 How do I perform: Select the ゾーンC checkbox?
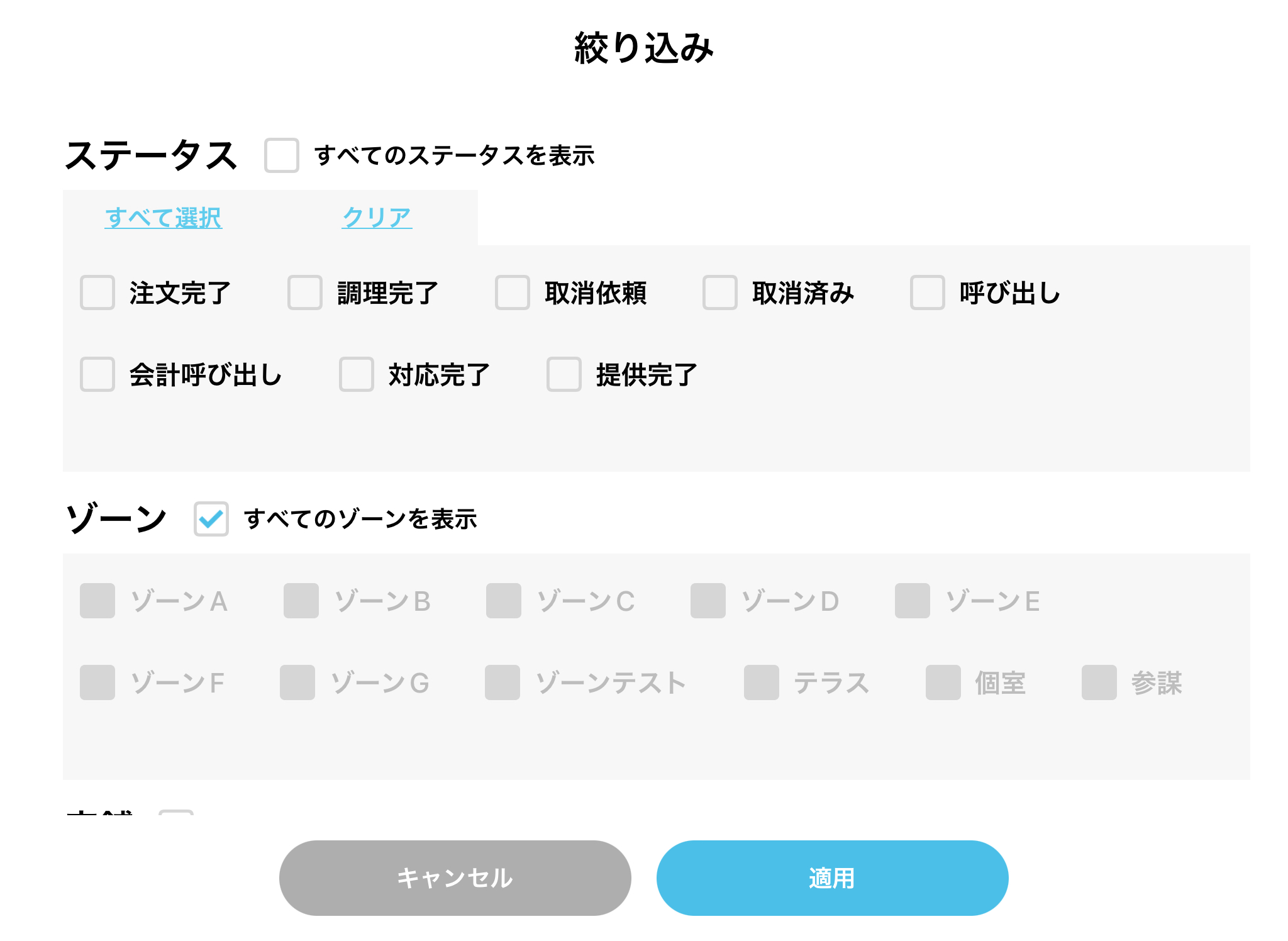504,601
